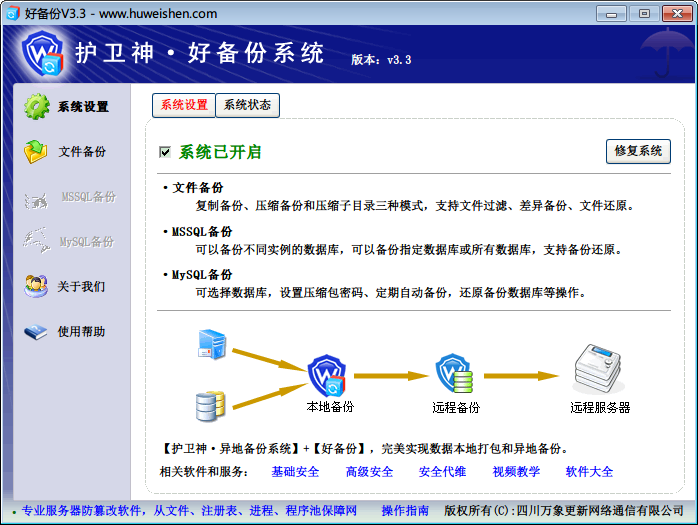698x525 pixels.
Task: Click the app icon in title bar
Action: 12,13
